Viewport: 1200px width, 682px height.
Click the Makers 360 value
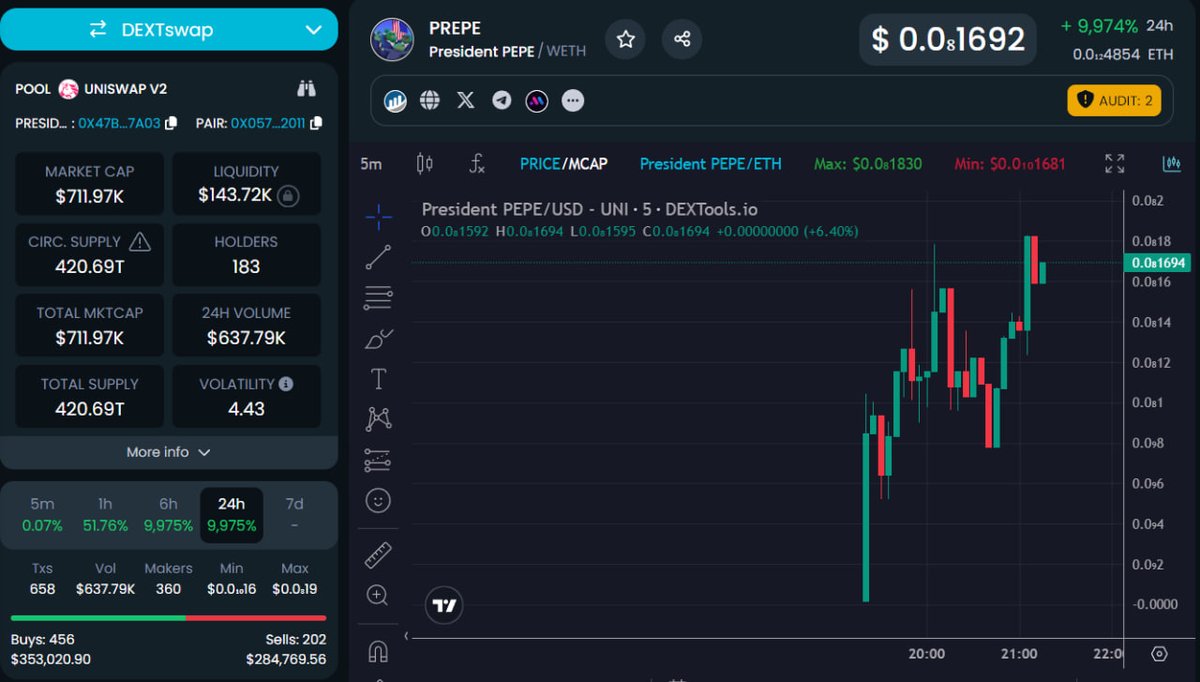[168, 589]
